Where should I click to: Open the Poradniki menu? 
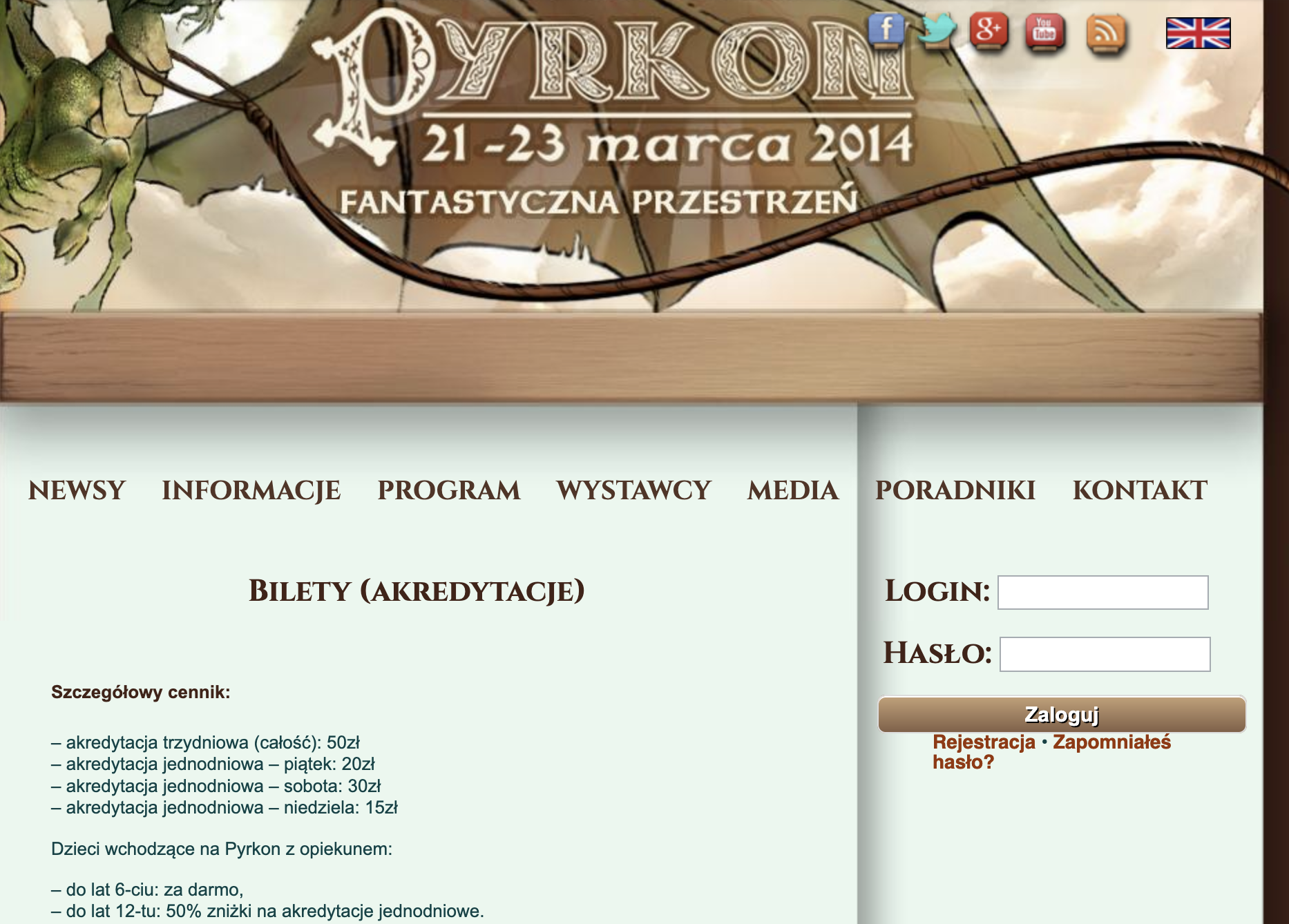(955, 490)
